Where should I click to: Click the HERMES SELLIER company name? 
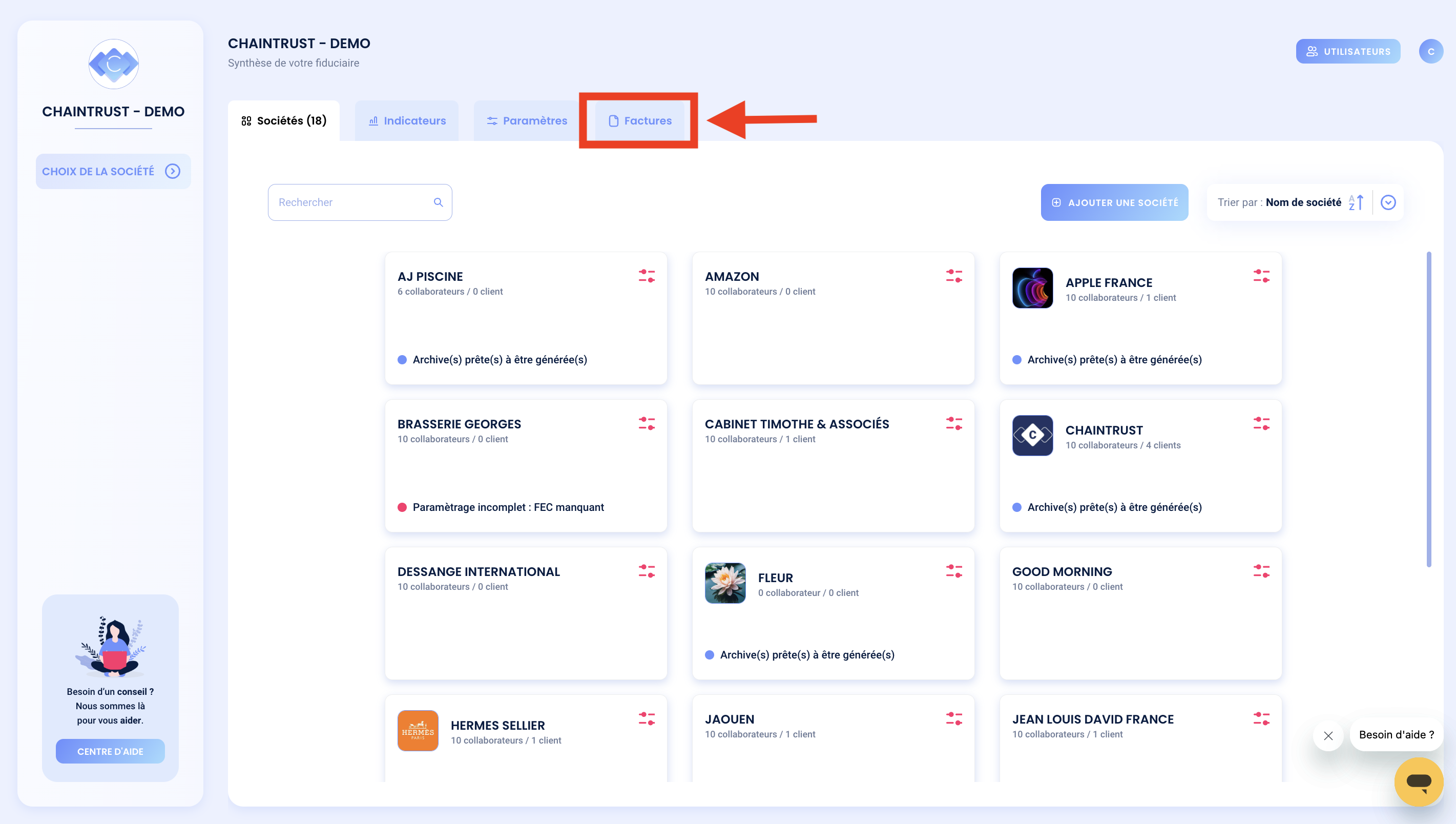click(497, 726)
